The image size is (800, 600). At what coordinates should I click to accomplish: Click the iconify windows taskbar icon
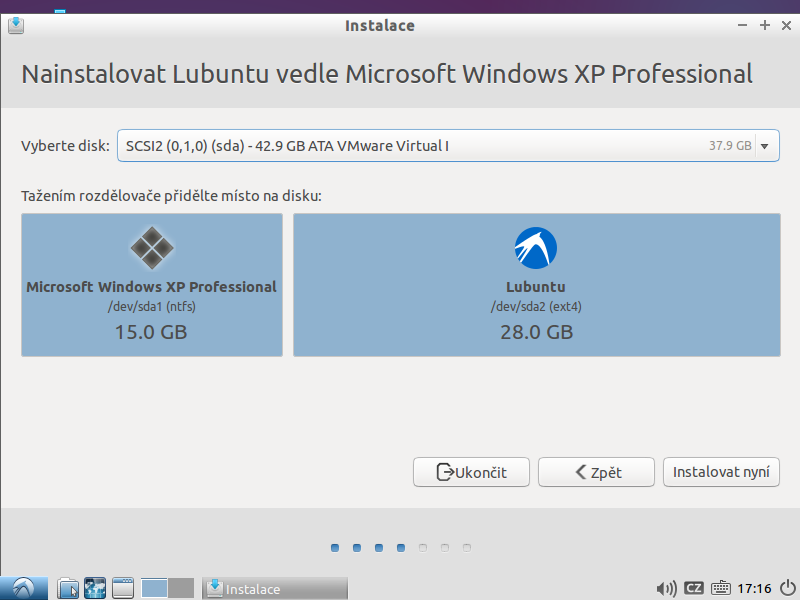click(122, 588)
